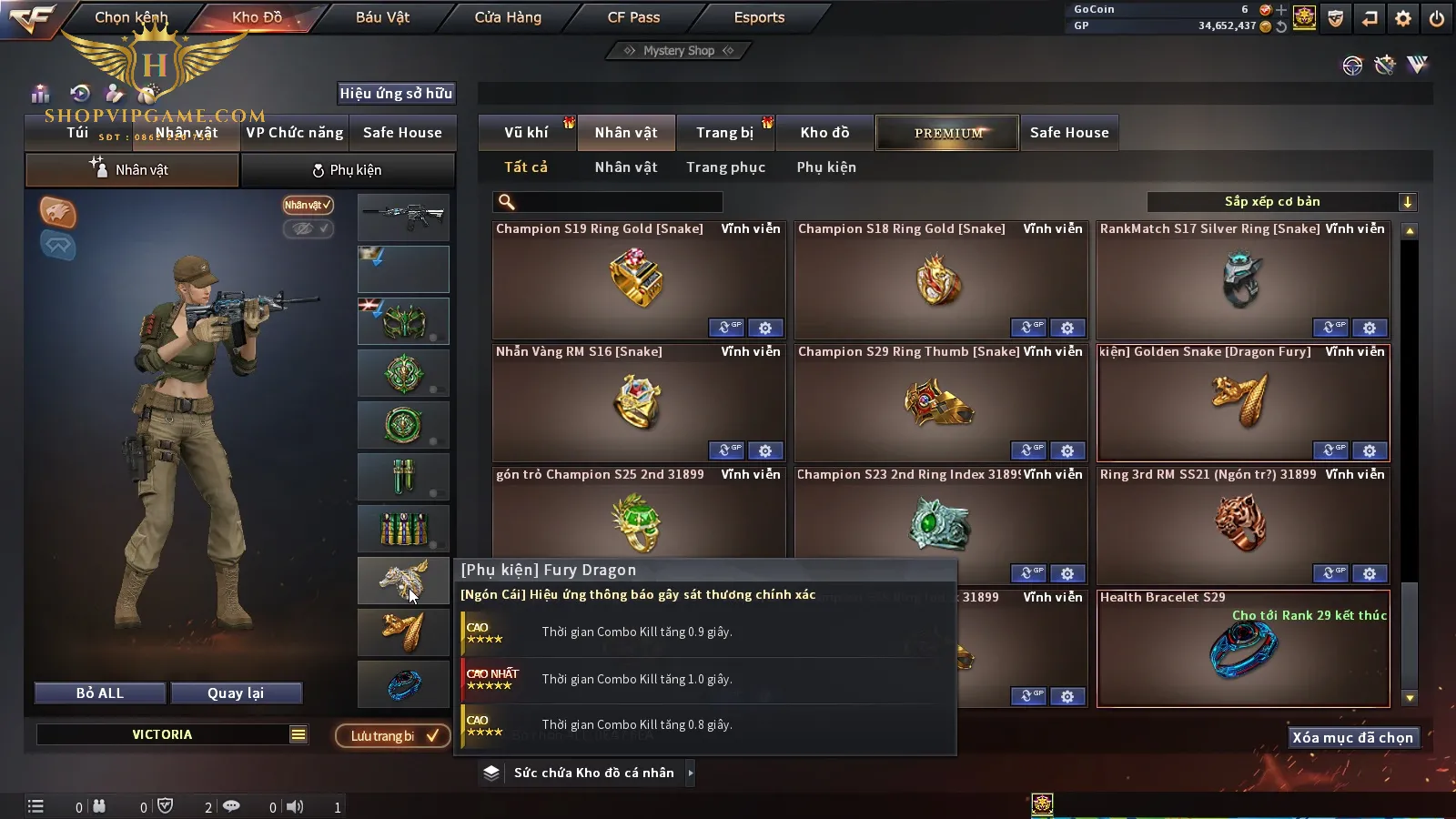Image resolution: width=1456 pixels, height=819 pixels.
Task: Click the power exit icon
Action: click(1437, 18)
